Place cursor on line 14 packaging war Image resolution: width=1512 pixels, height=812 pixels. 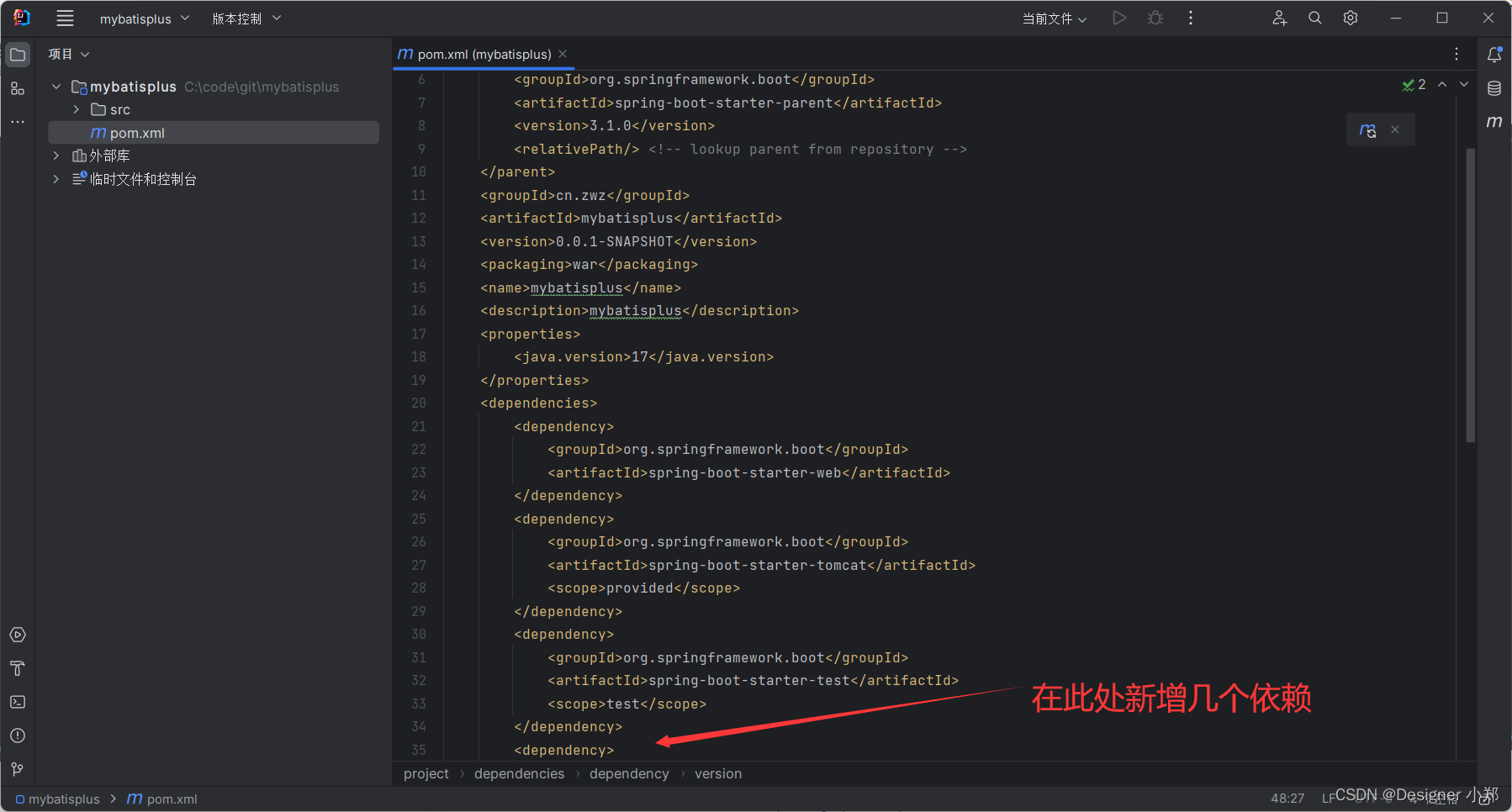[x=589, y=265]
